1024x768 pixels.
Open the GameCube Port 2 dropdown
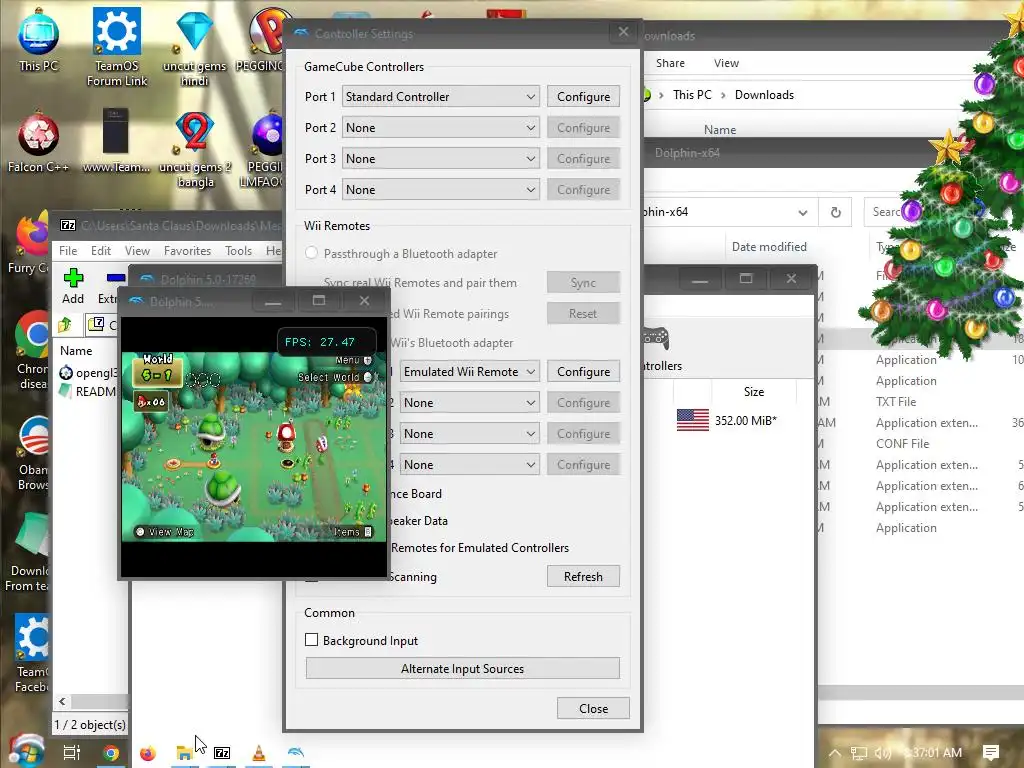441,128
